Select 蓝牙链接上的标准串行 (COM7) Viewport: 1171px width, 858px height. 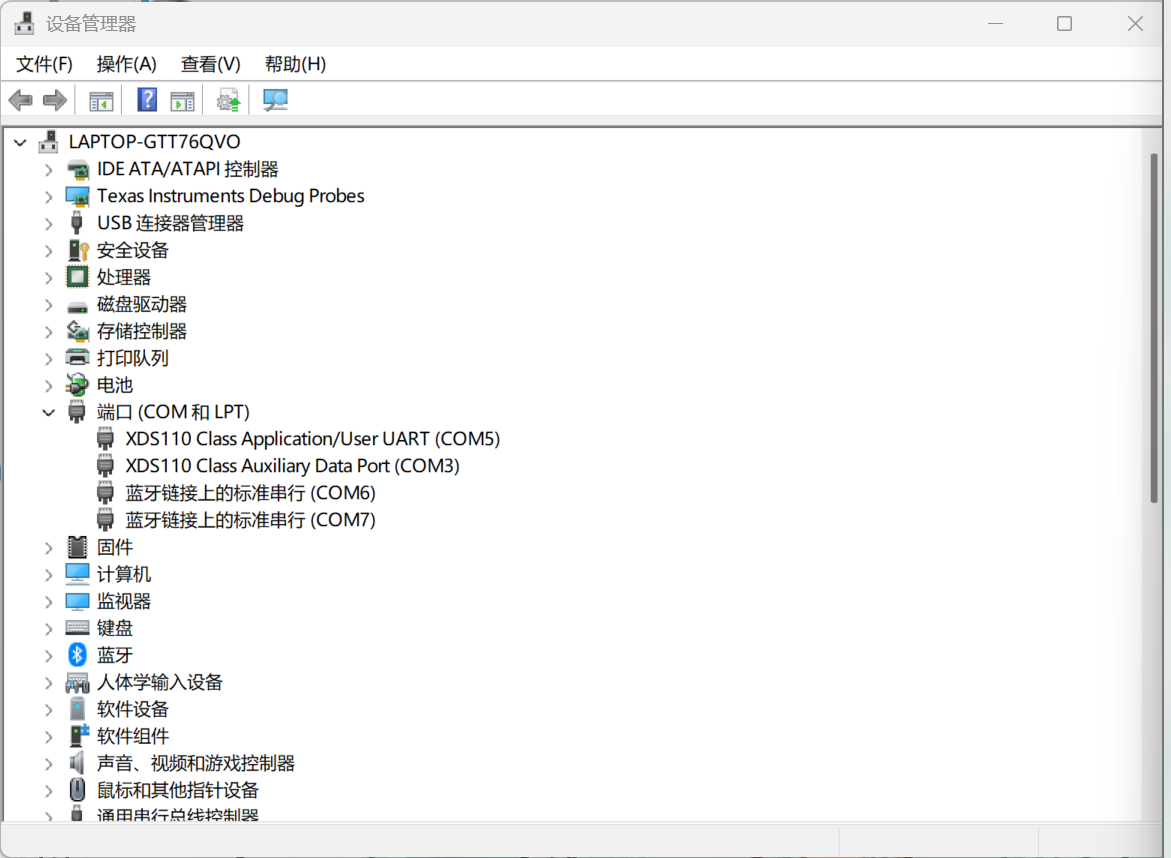tap(250, 520)
